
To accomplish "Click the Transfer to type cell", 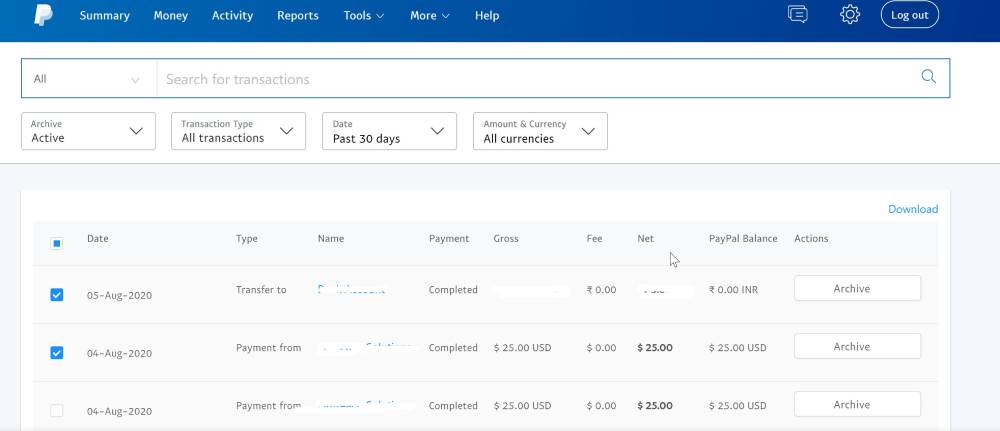I will (261, 289).
